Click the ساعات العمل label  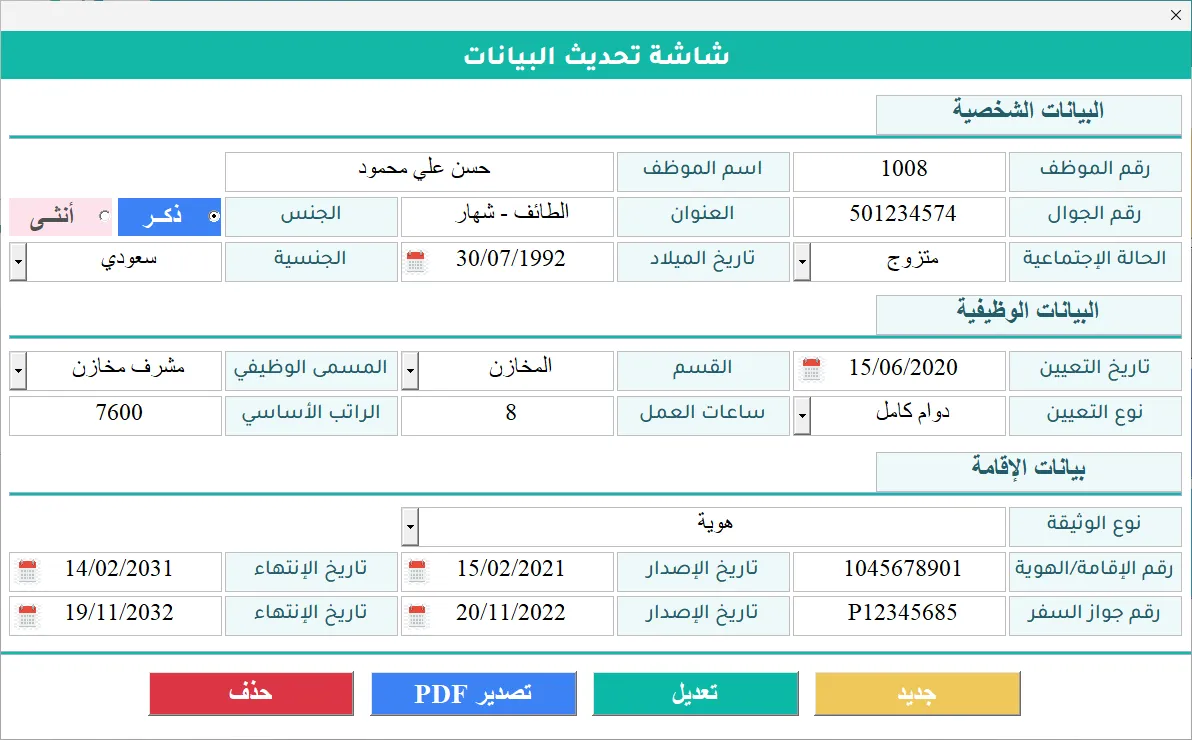click(703, 415)
